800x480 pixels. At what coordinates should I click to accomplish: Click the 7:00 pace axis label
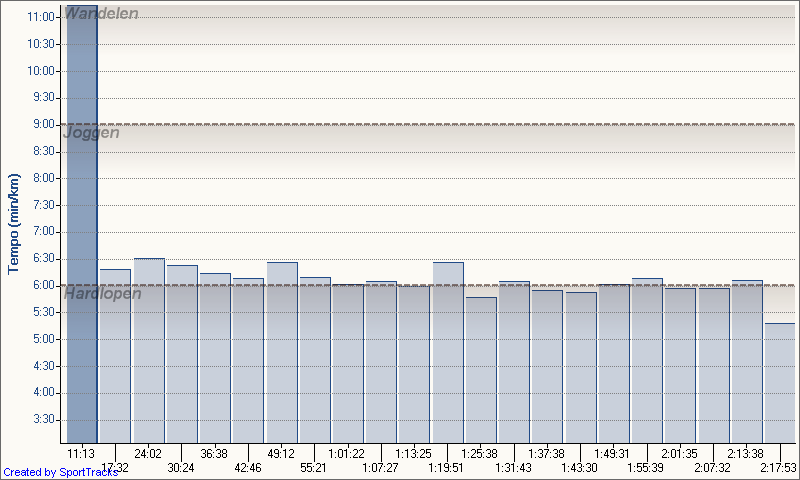[44, 232]
